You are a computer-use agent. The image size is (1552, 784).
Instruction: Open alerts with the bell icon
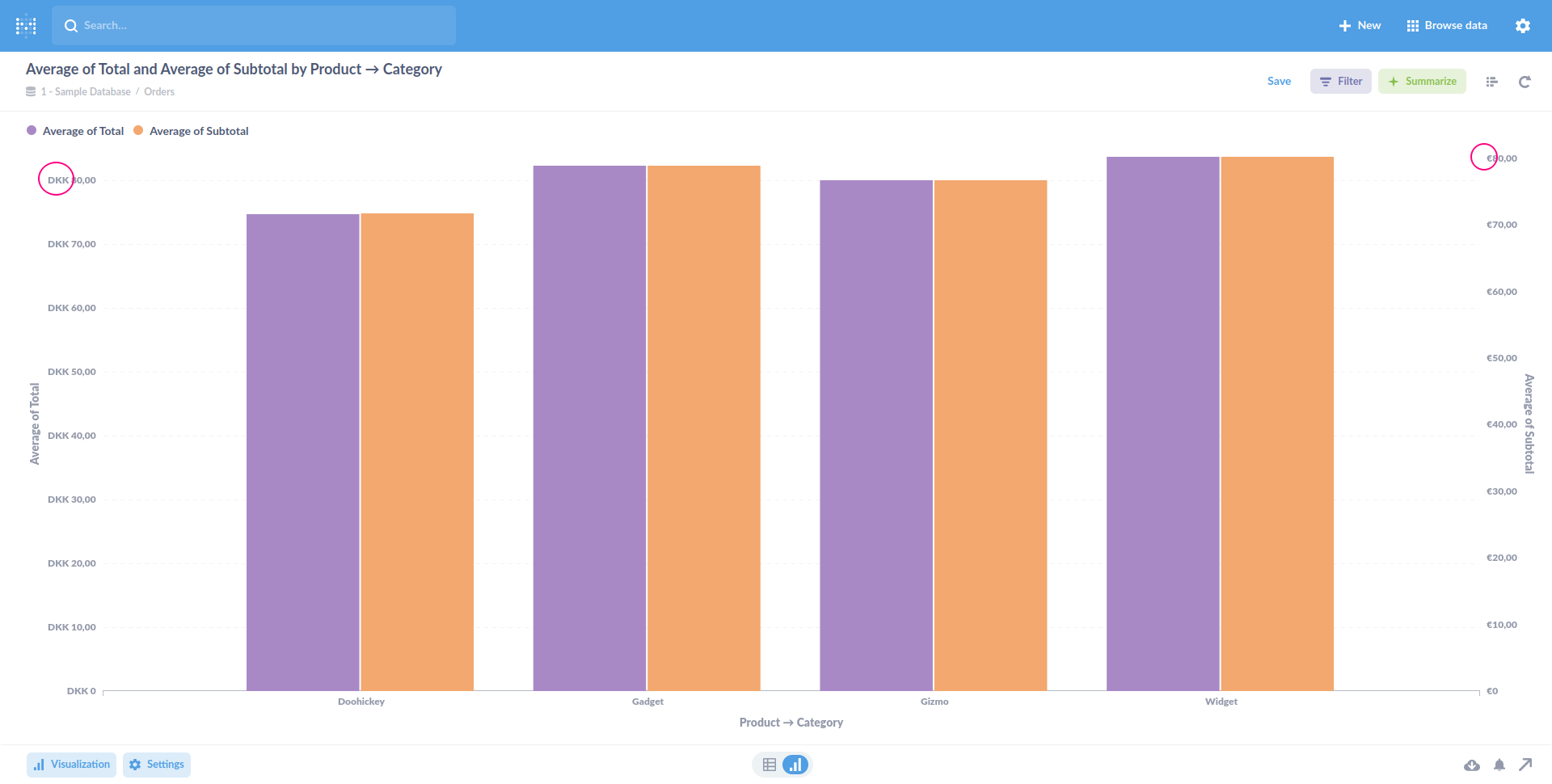[x=1499, y=765]
